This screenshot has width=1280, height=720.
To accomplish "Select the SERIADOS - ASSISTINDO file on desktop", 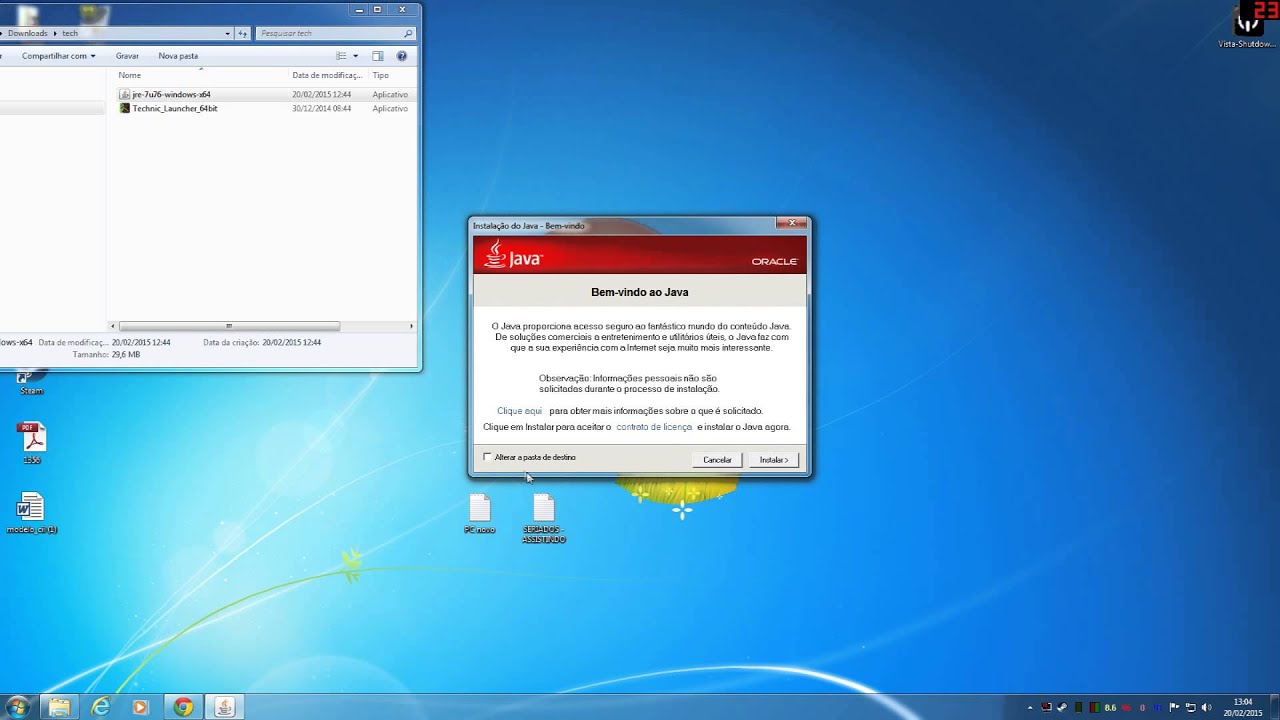I will pyautogui.click(x=543, y=519).
